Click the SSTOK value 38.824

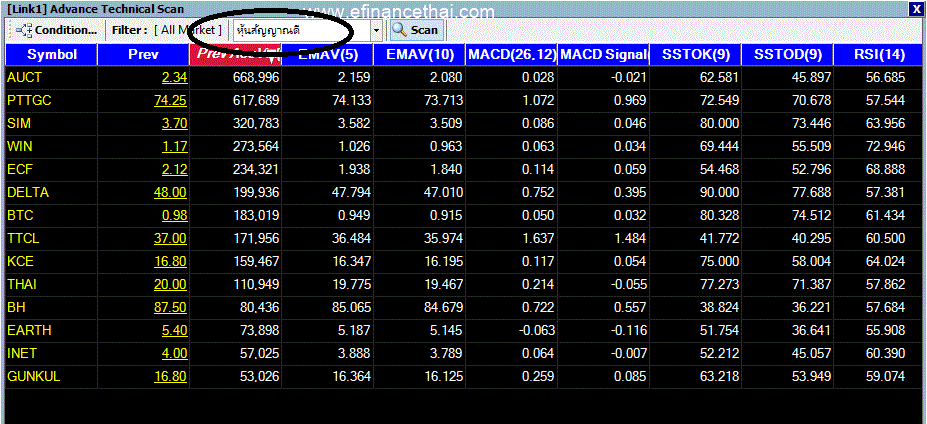point(719,308)
